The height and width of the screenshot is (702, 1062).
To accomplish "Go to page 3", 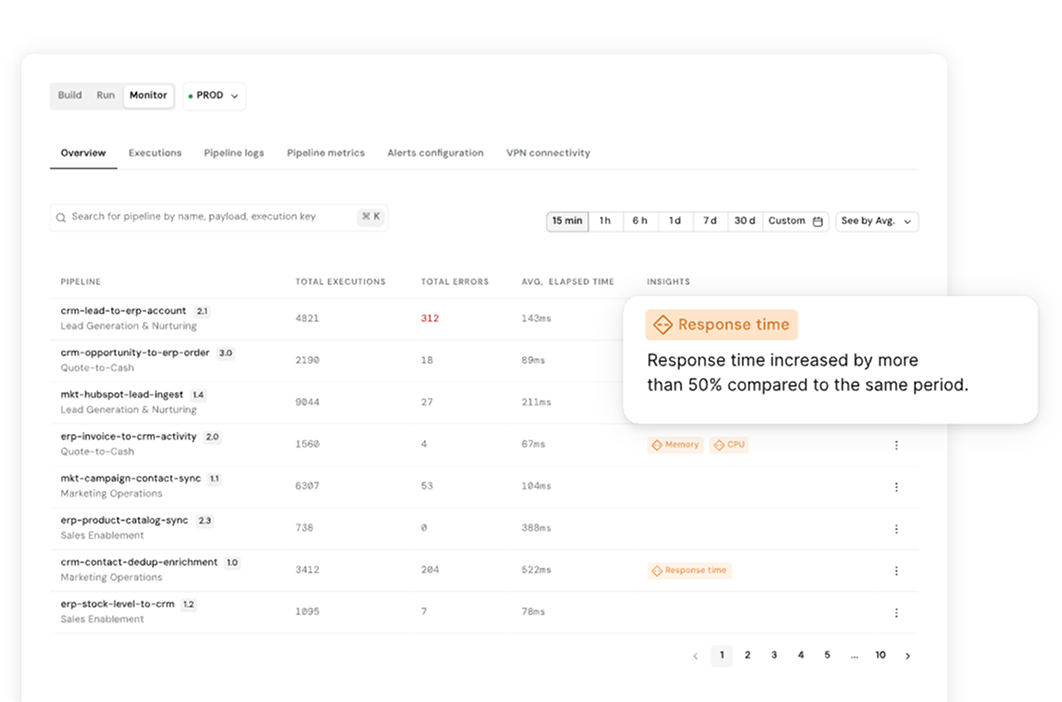I will point(774,655).
